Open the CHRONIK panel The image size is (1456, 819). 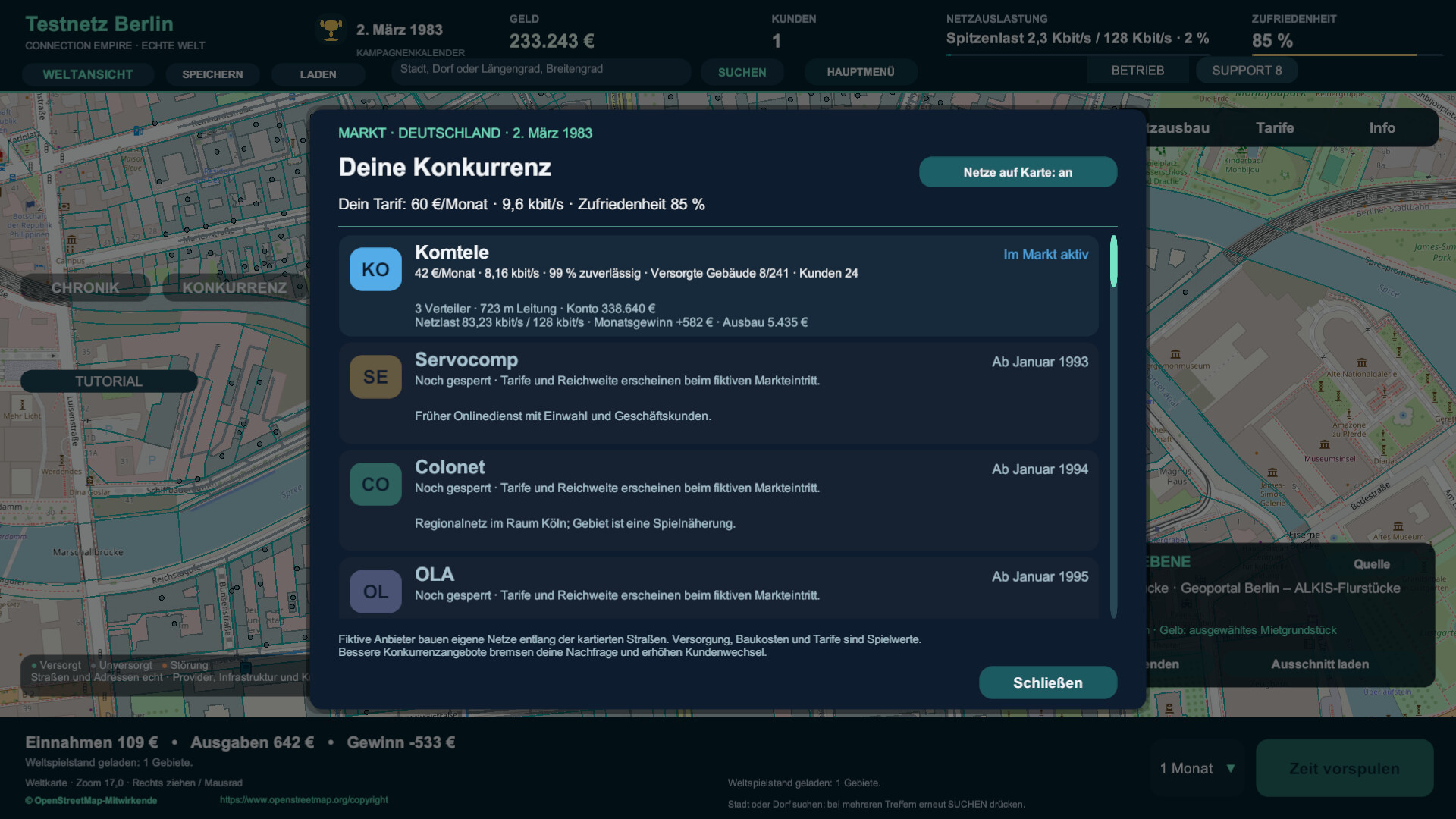pyautogui.click(x=85, y=288)
